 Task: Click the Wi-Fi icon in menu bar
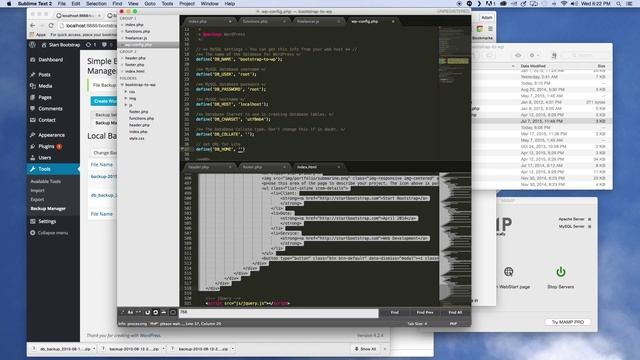[564, 4]
